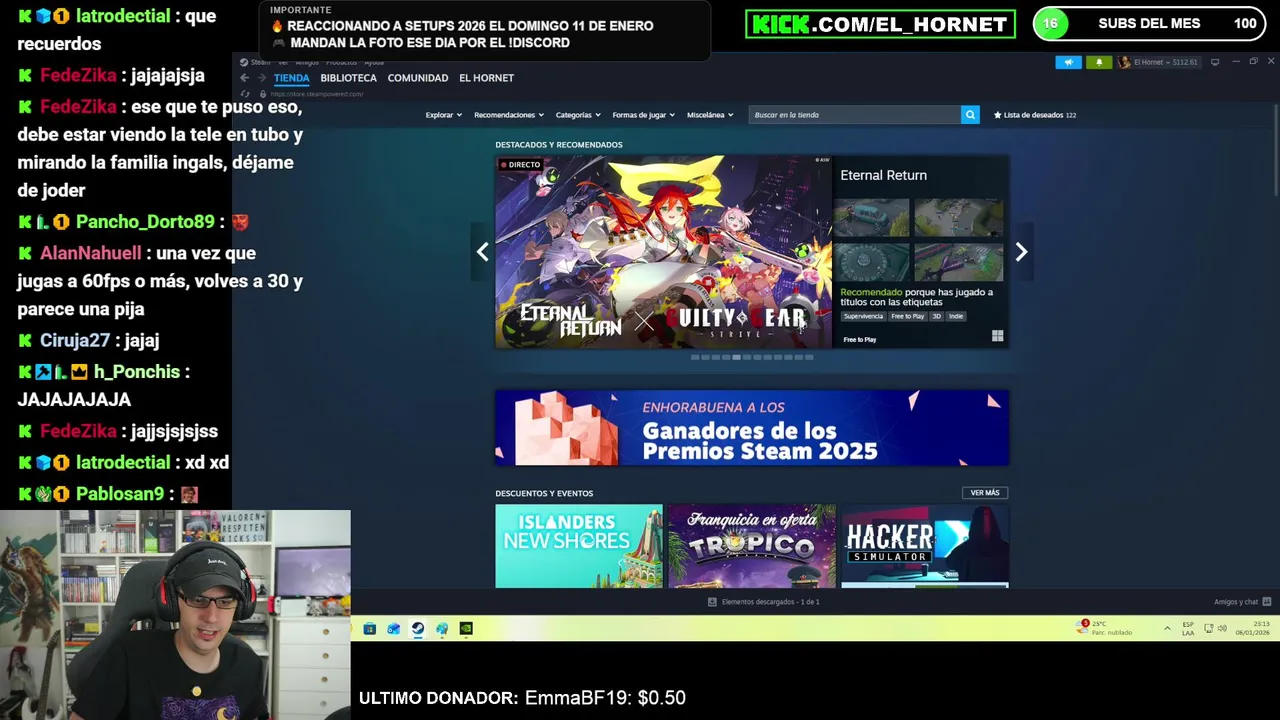
Task: Open the Eternal Return x Guilty Gear capsule image
Action: pos(663,252)
